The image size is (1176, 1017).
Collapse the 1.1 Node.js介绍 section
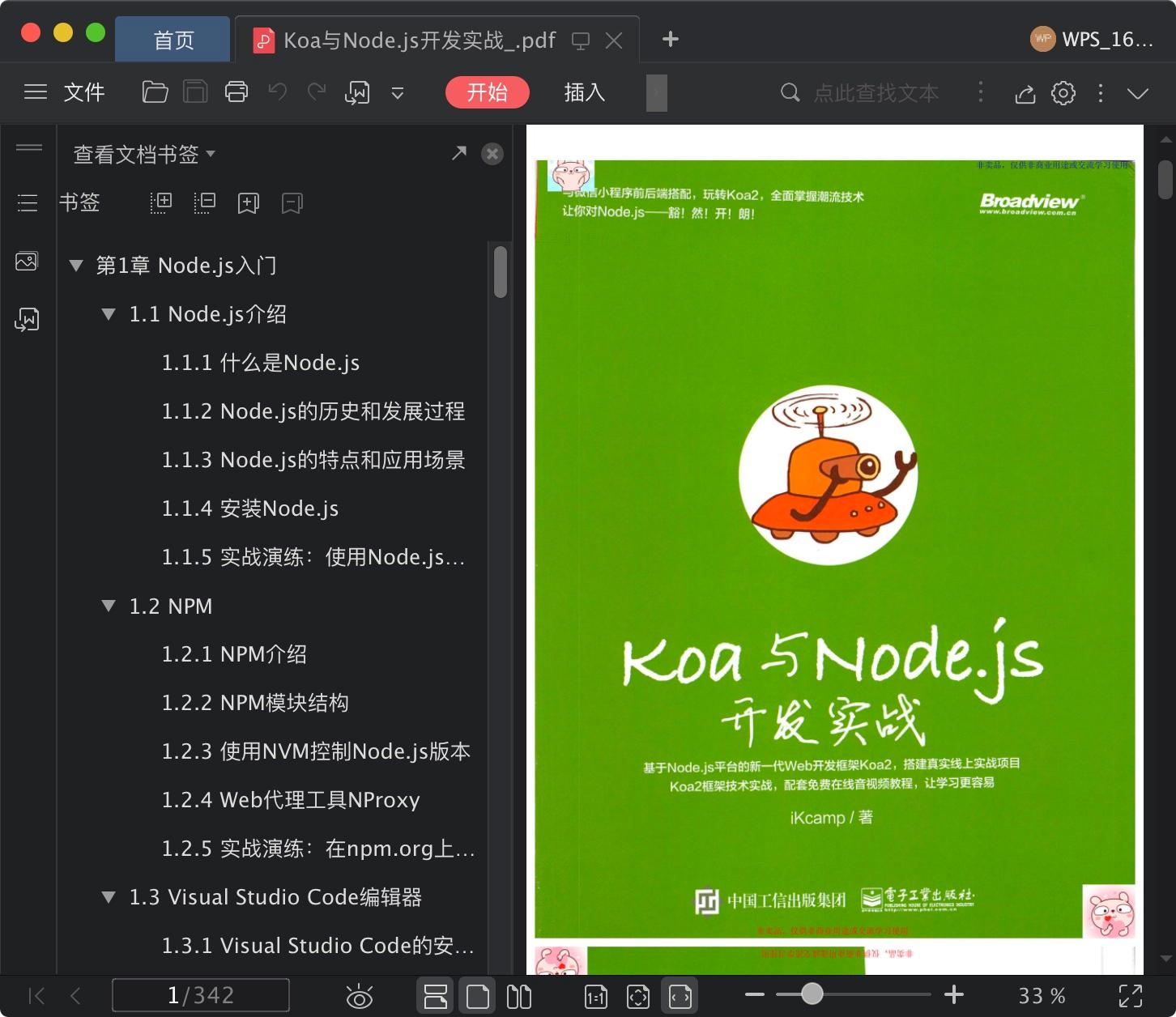(x=109, y=314)
